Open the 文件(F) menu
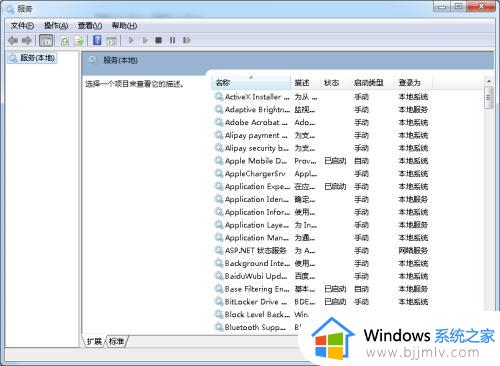Image resolution: width=500 pixels, height=366 pixels. pos(22,26)
